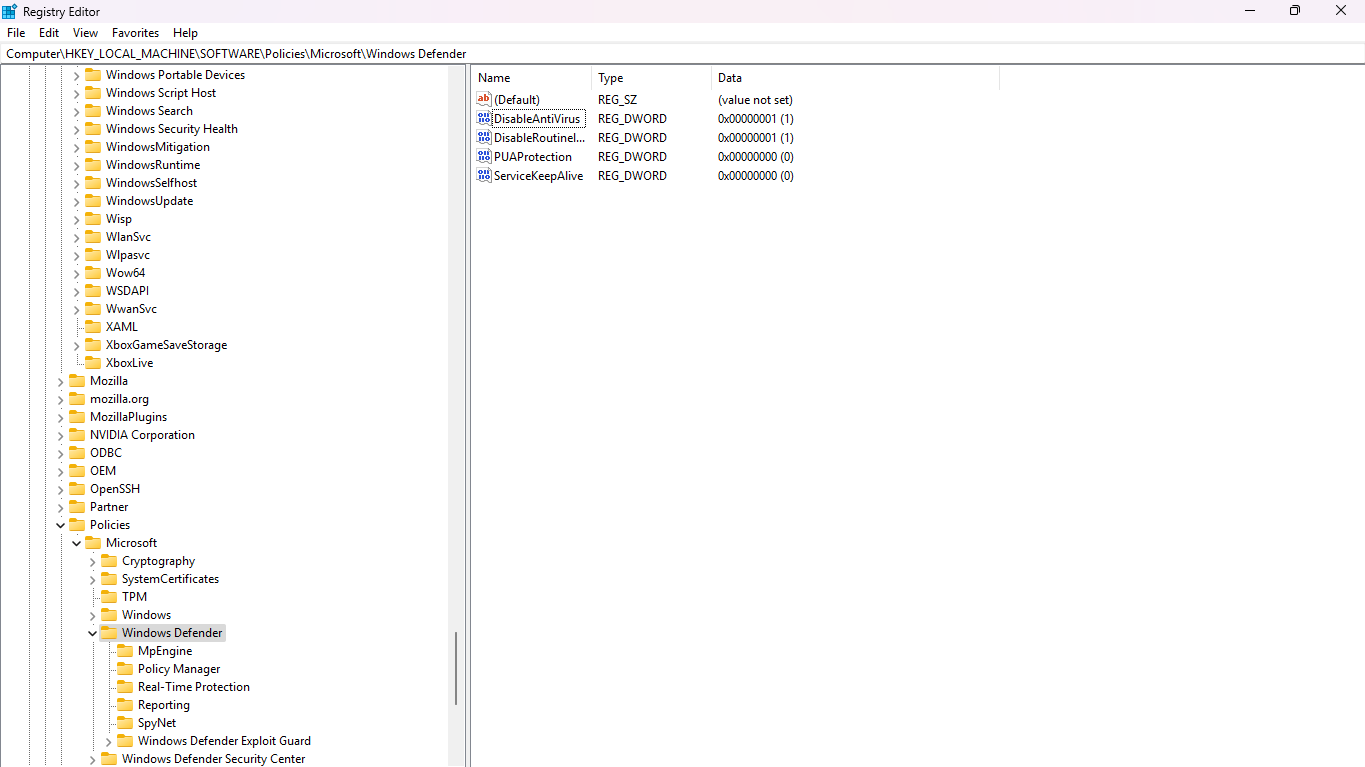The height and width of the screenshot is (767, 1365).
Task: Click the Windows Search folder icon
Action: (93, 111)
